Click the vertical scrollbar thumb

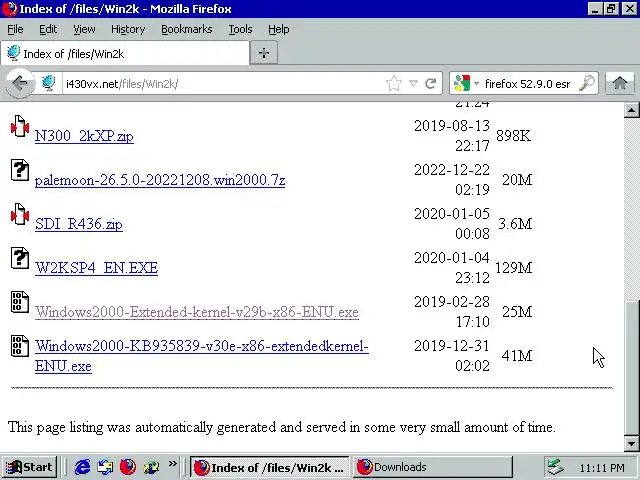[x=631, y=367]
